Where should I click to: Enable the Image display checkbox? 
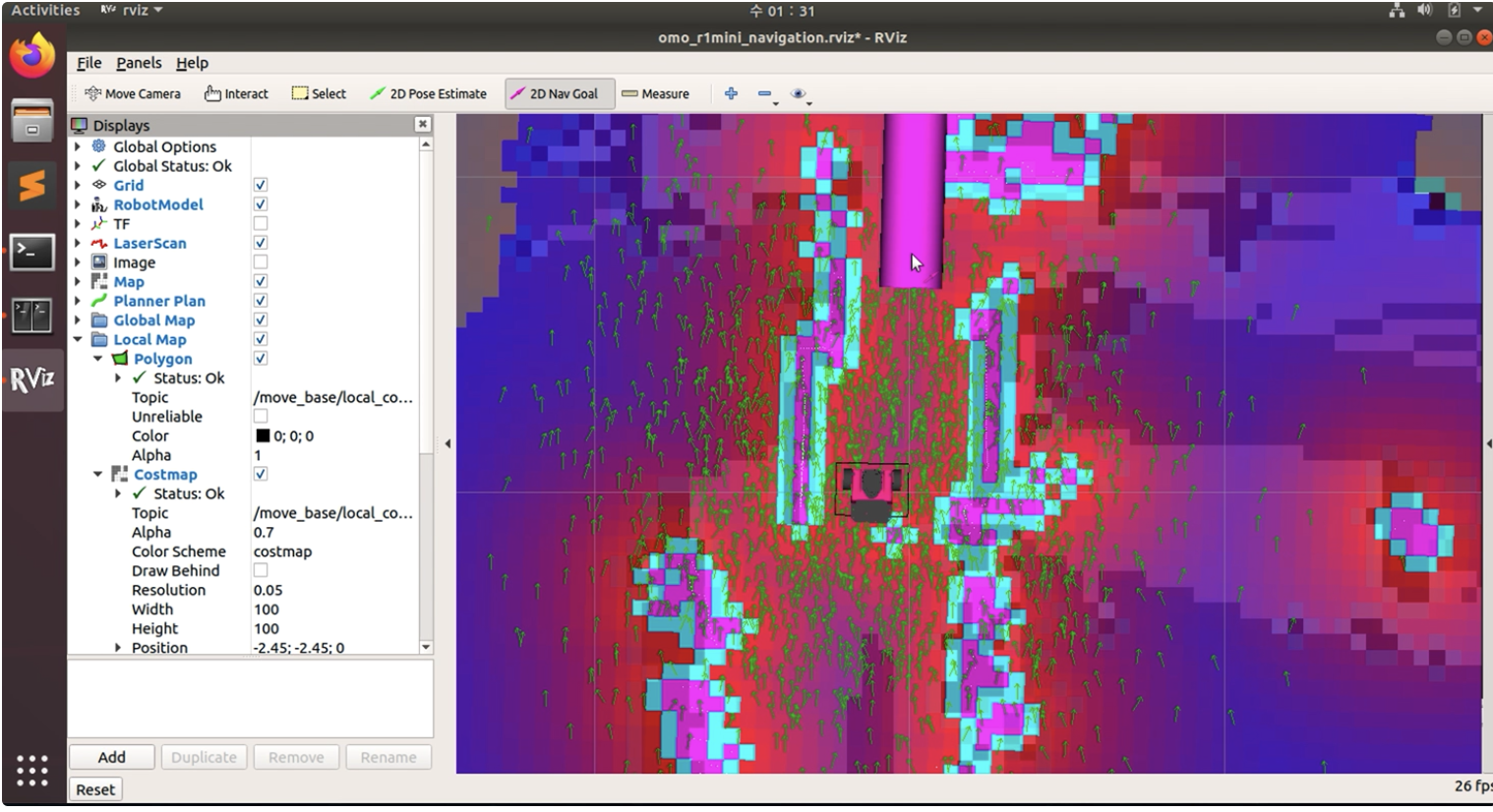[x=261, y=262]
